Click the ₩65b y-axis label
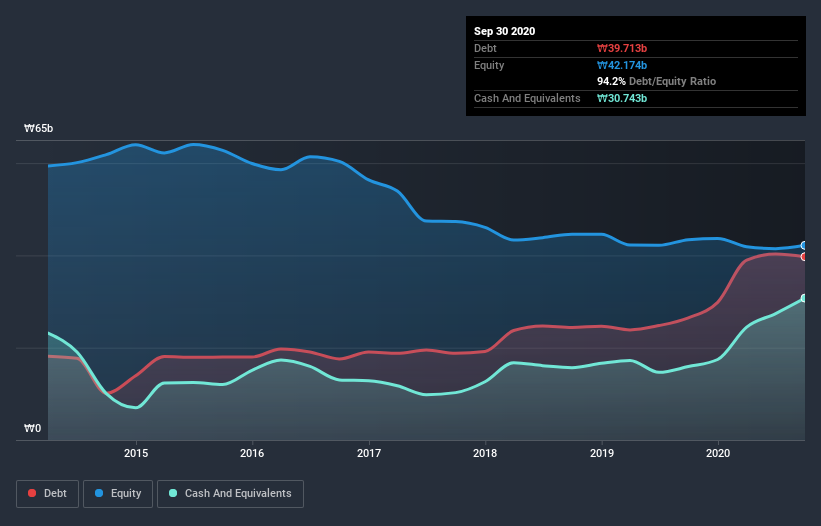The image size is (821, 526). [38, 128]
